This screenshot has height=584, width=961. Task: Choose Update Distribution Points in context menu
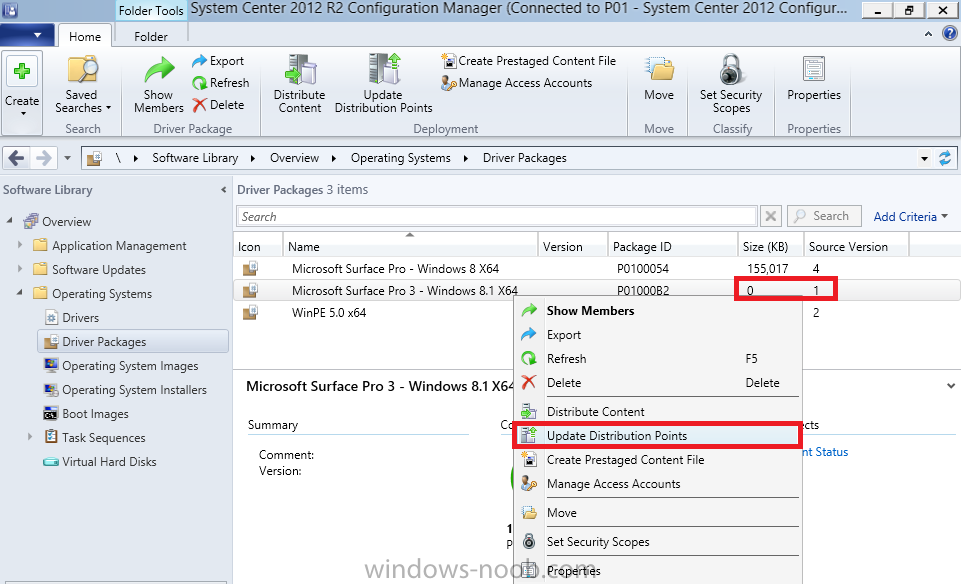tap(658, 436)
